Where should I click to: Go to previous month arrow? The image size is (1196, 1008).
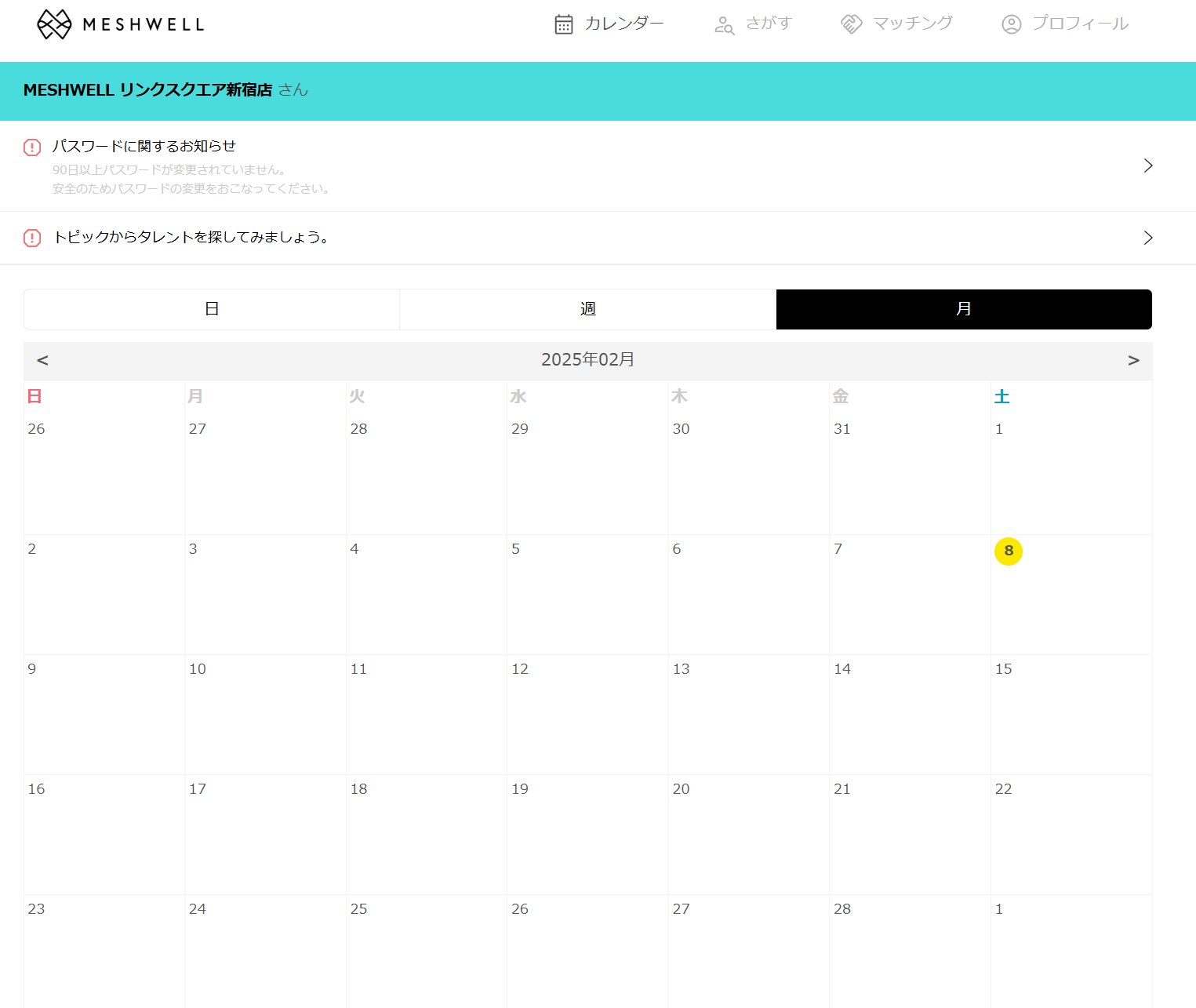[42, 360]
